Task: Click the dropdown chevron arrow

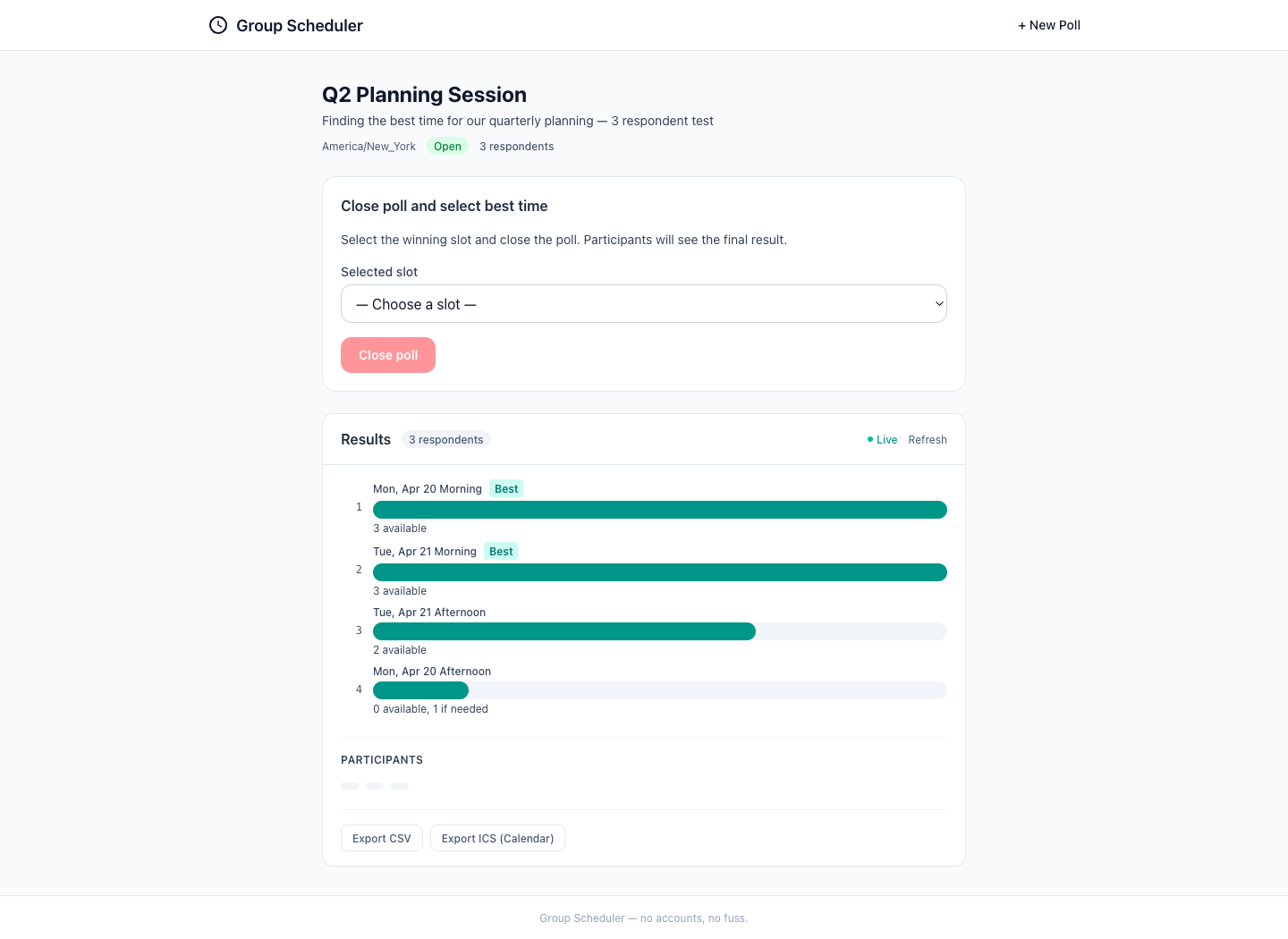Action: tap(939, 304)
